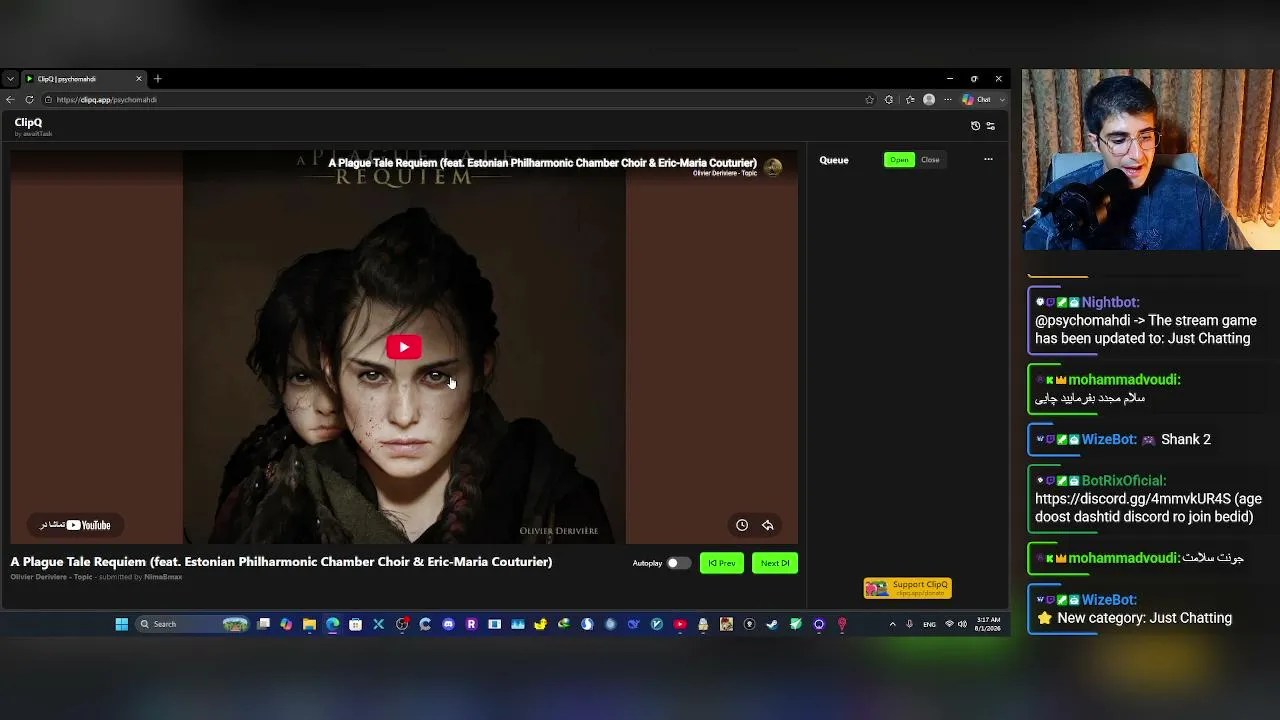Click the ClipQ logo title
This screenshot has height=720, width=1280.
pyautogui.click(x=28, y=123)
